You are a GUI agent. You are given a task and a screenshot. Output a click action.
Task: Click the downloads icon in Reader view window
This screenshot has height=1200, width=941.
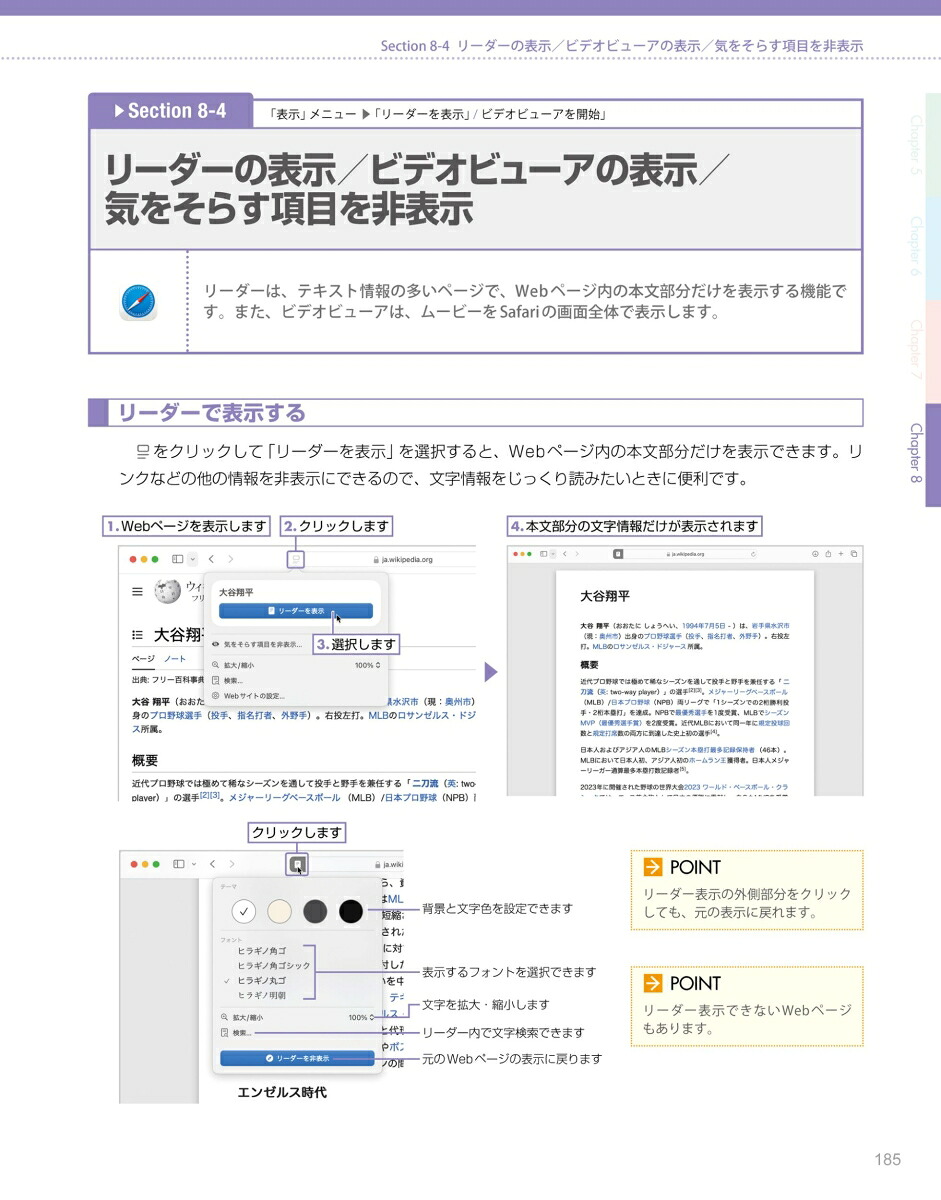pyautogui.click(x=815, y=554)
